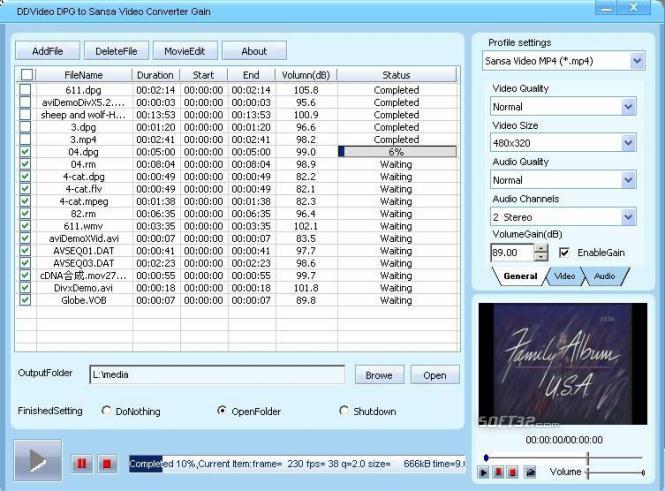Select the 04.rm file row
The width and height of the screenshot is (665, 491).
(238, 164)
